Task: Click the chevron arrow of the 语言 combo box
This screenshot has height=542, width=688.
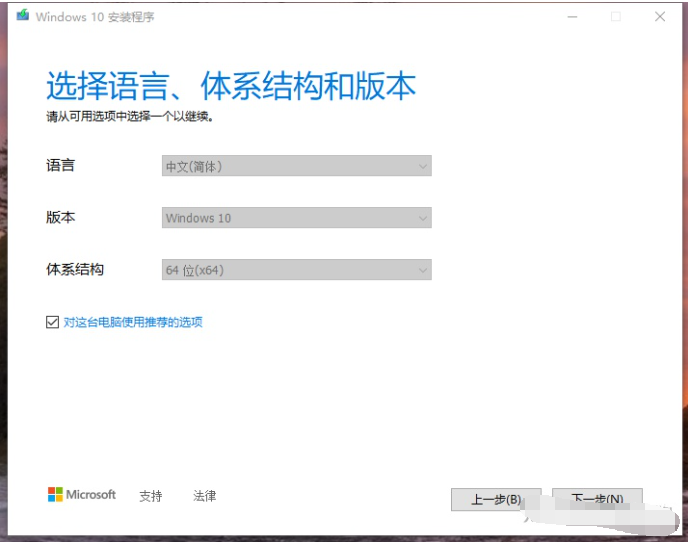Action: click(423, 166)
